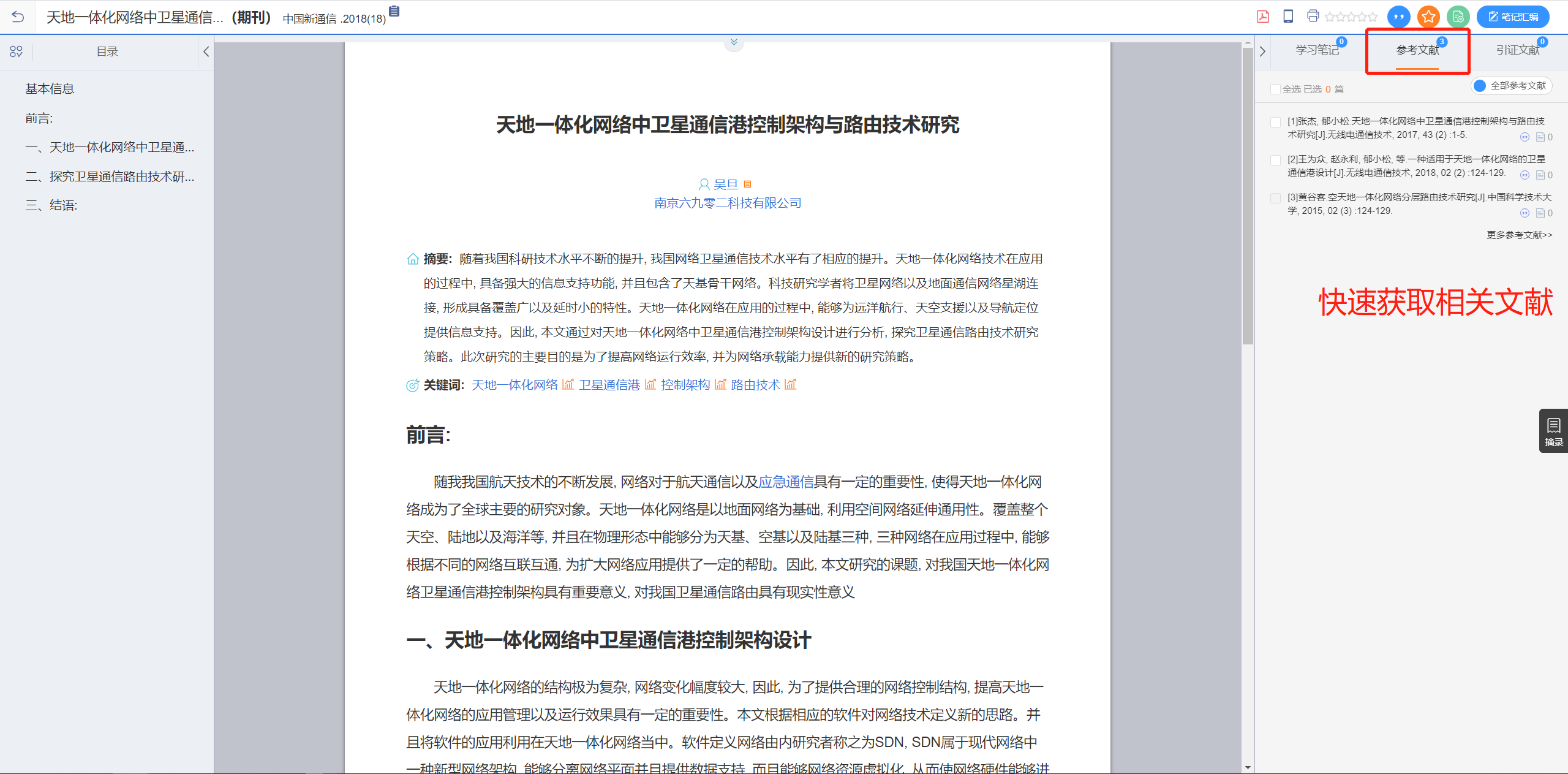Image resolution: width=1568 pixels, height=774 pixels.
Task: Check the checkbox for reference [3] by 黄谷客
Action: point(1275,198)
